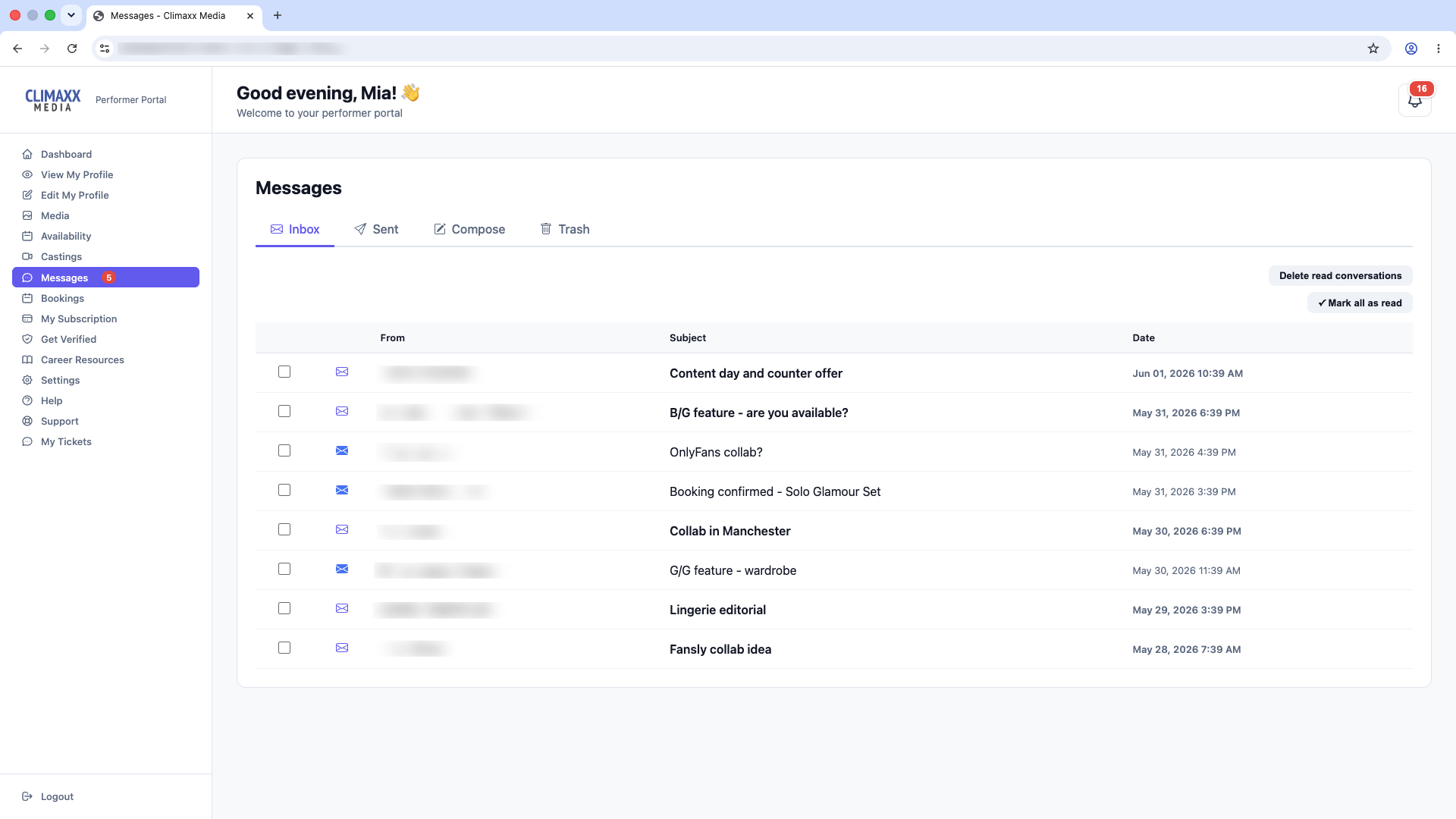Click the From column header
The height and width of the screenshot is (819, 1456).
(x=392, y=337)
